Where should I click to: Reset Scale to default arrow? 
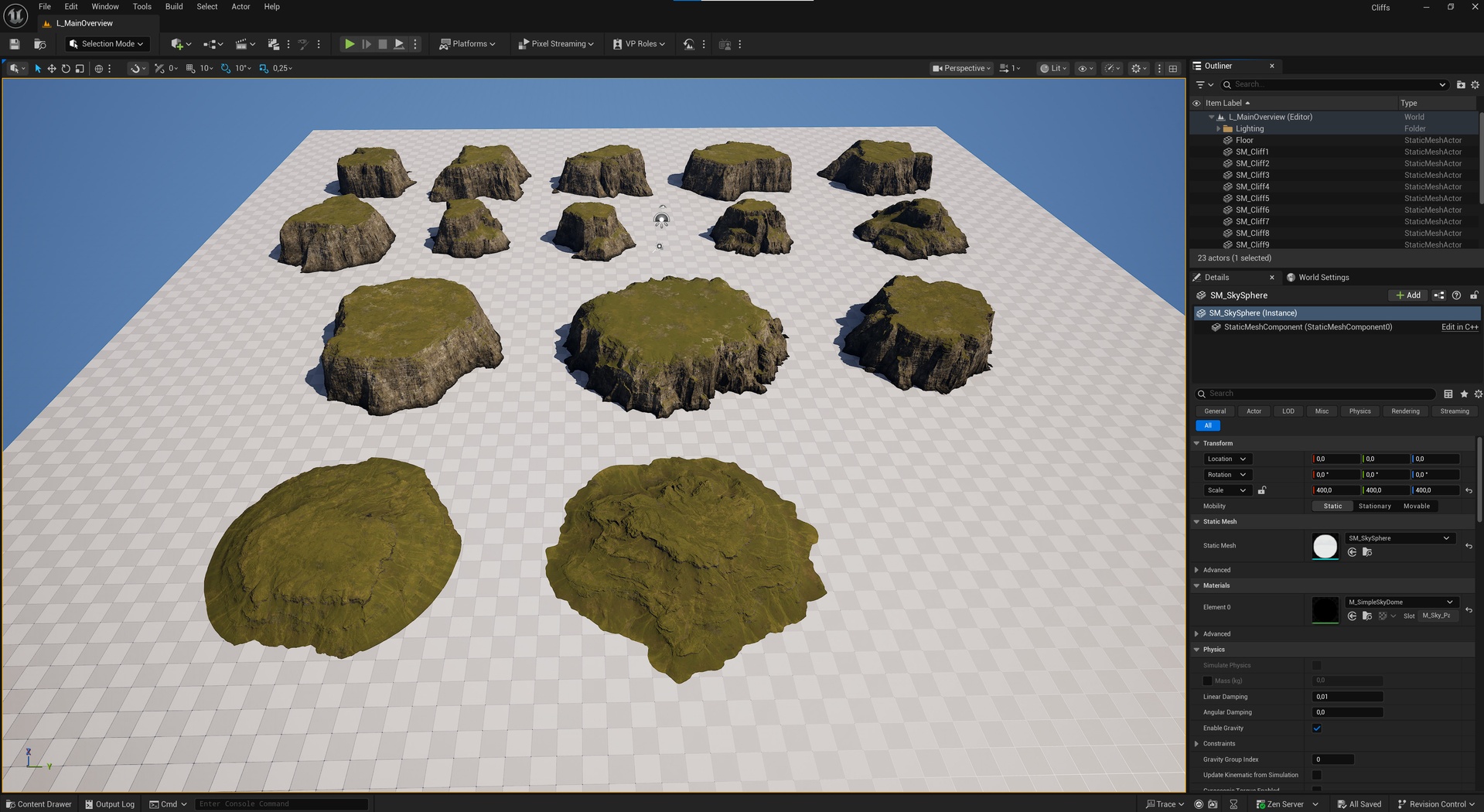[1469, 490]
